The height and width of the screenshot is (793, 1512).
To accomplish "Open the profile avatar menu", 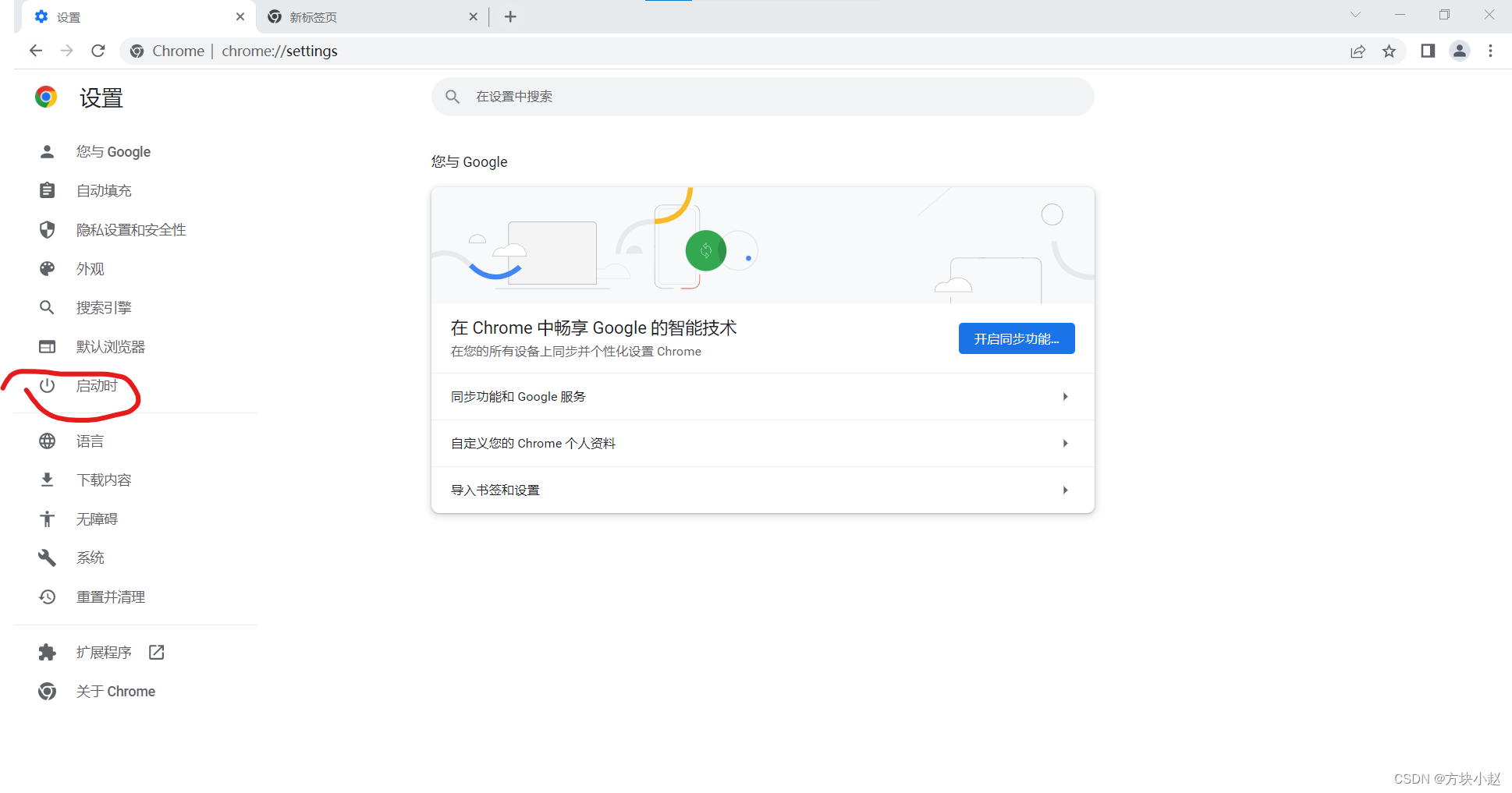I will pyautogui.click(x=1460, y=51).
